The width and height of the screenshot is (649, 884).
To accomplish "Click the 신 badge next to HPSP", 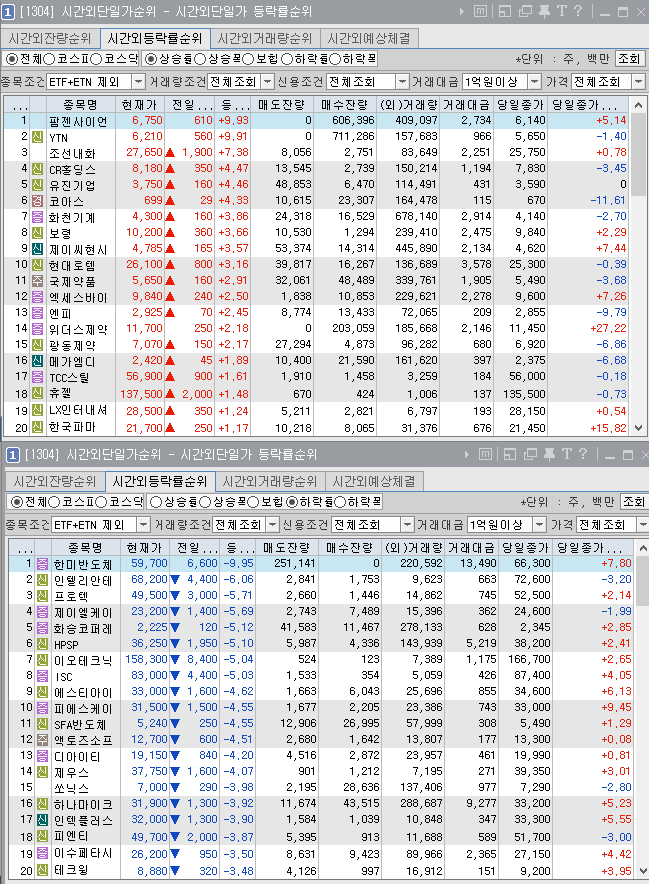I will pyautogui.click(x=42, y=644).
